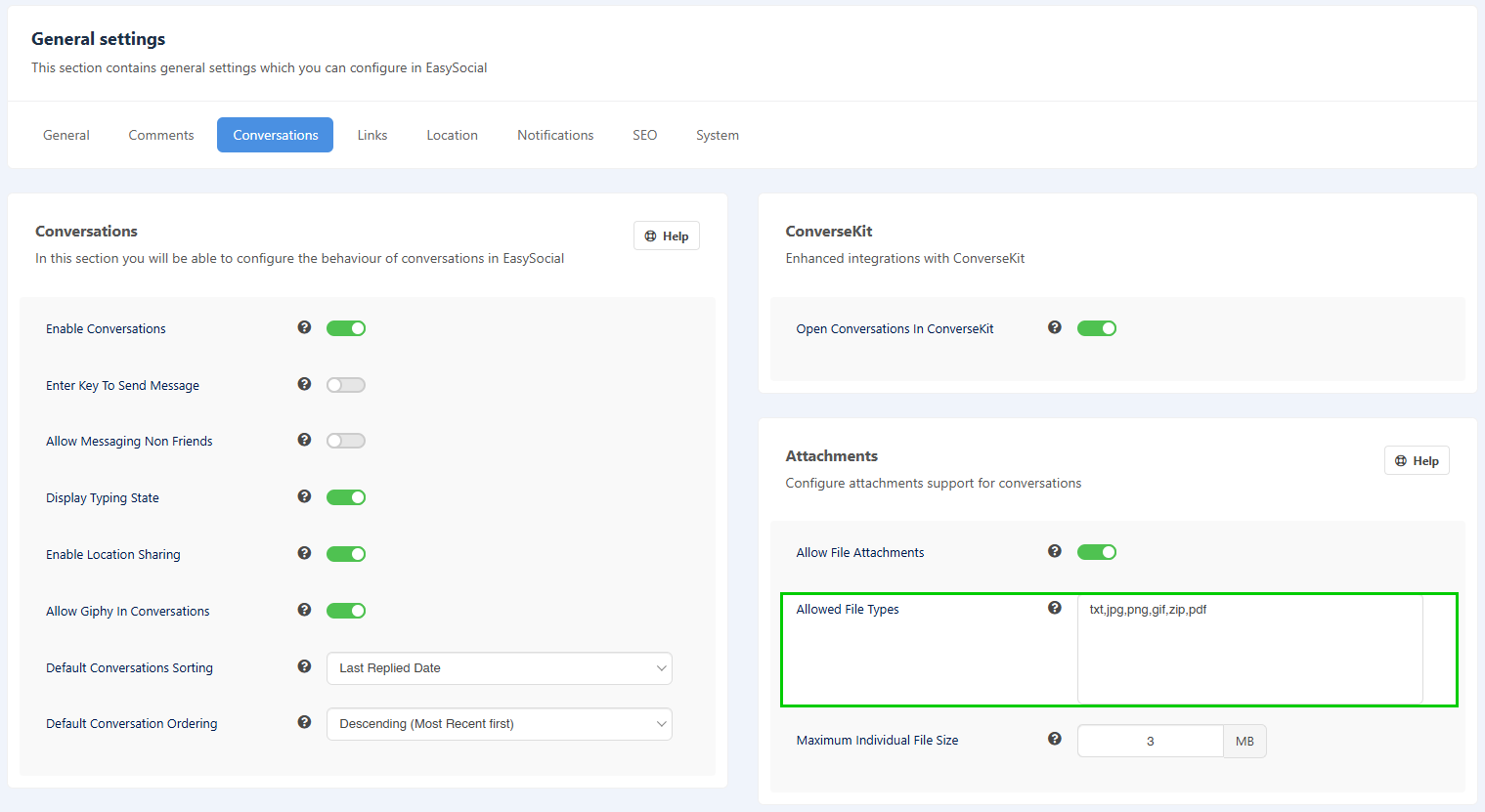Click help icon for Open Conversations In ConverseKit

pyautogui.click(x=1054, y=327)
